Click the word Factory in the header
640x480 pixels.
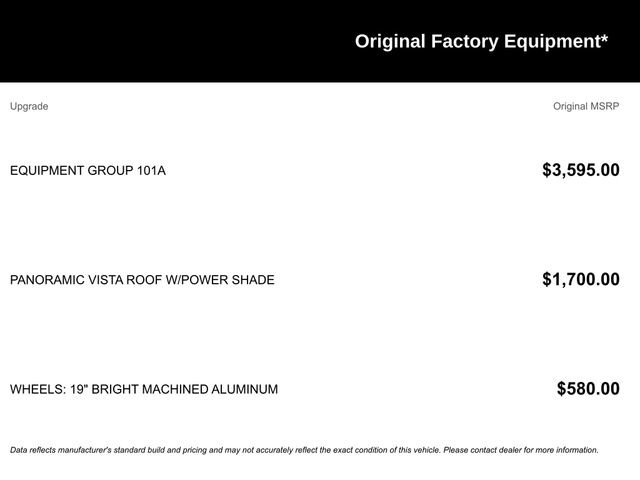point(464,42)
